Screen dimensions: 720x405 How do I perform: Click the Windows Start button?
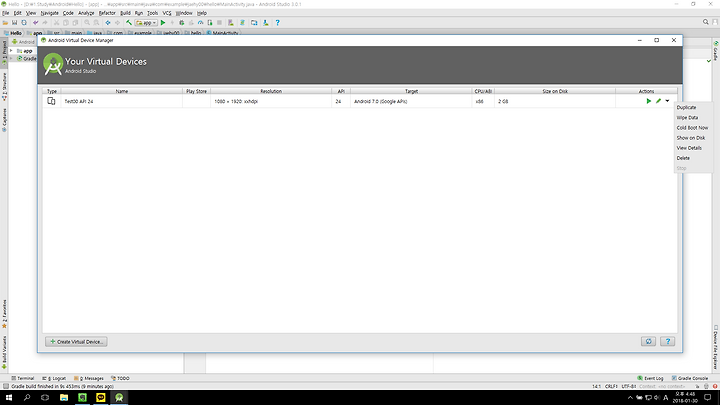[x=9, y=398]
